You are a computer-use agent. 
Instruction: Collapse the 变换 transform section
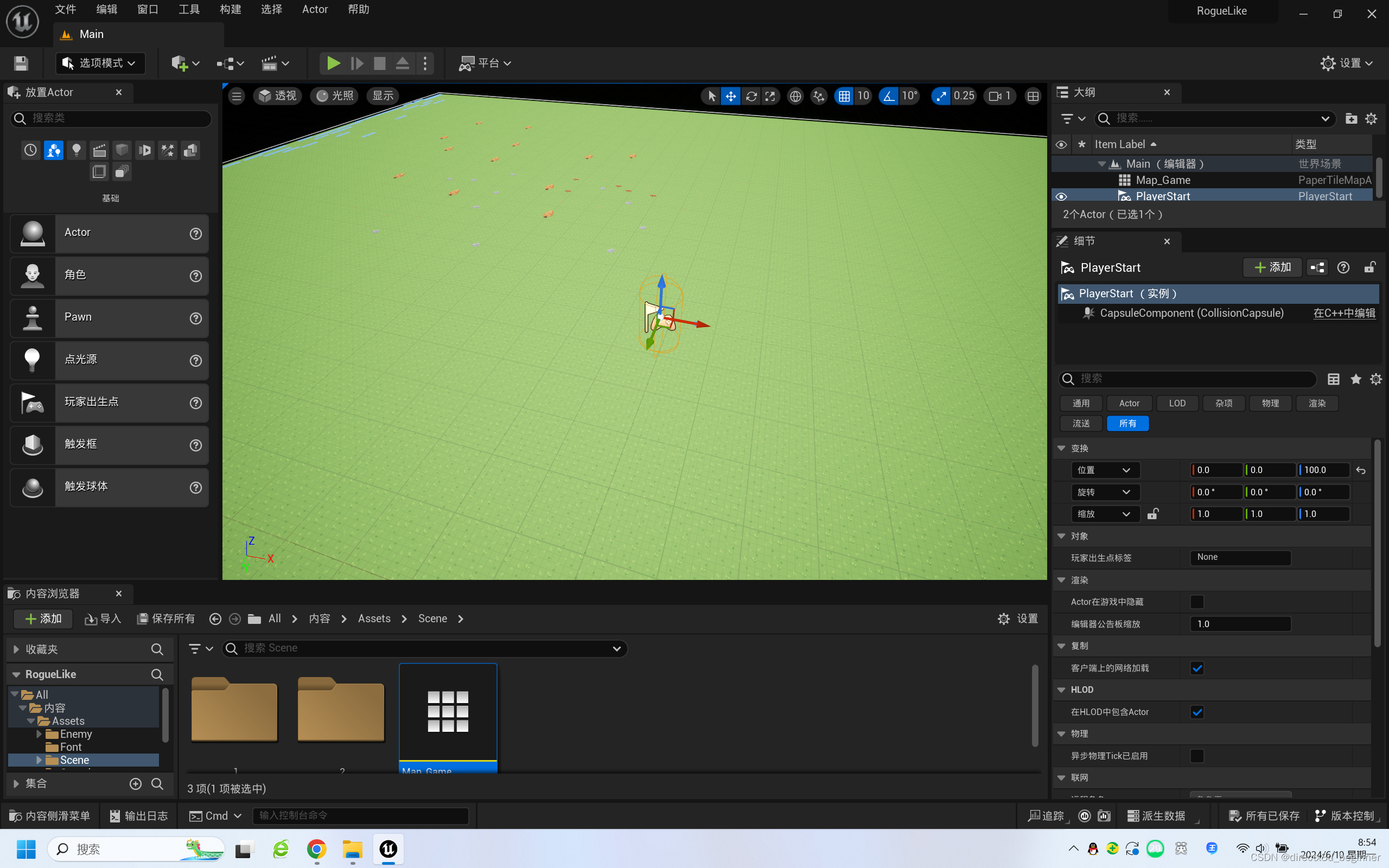(1061, 448)
